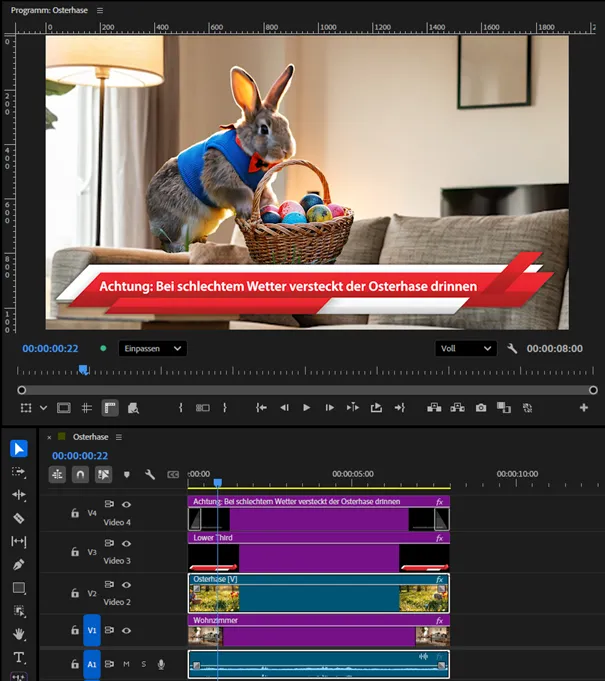Activate the Hand tool
This screenshot has height=681, width=605.
(x=18, y=634)
